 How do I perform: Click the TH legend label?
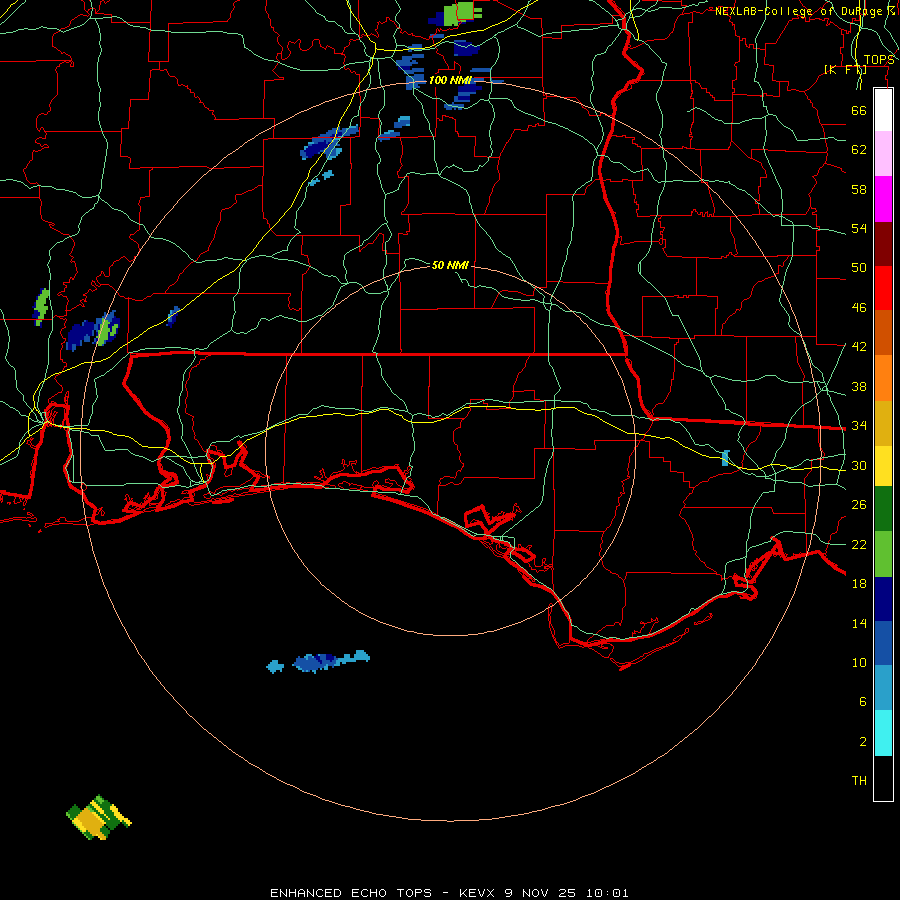click(859, 781)
